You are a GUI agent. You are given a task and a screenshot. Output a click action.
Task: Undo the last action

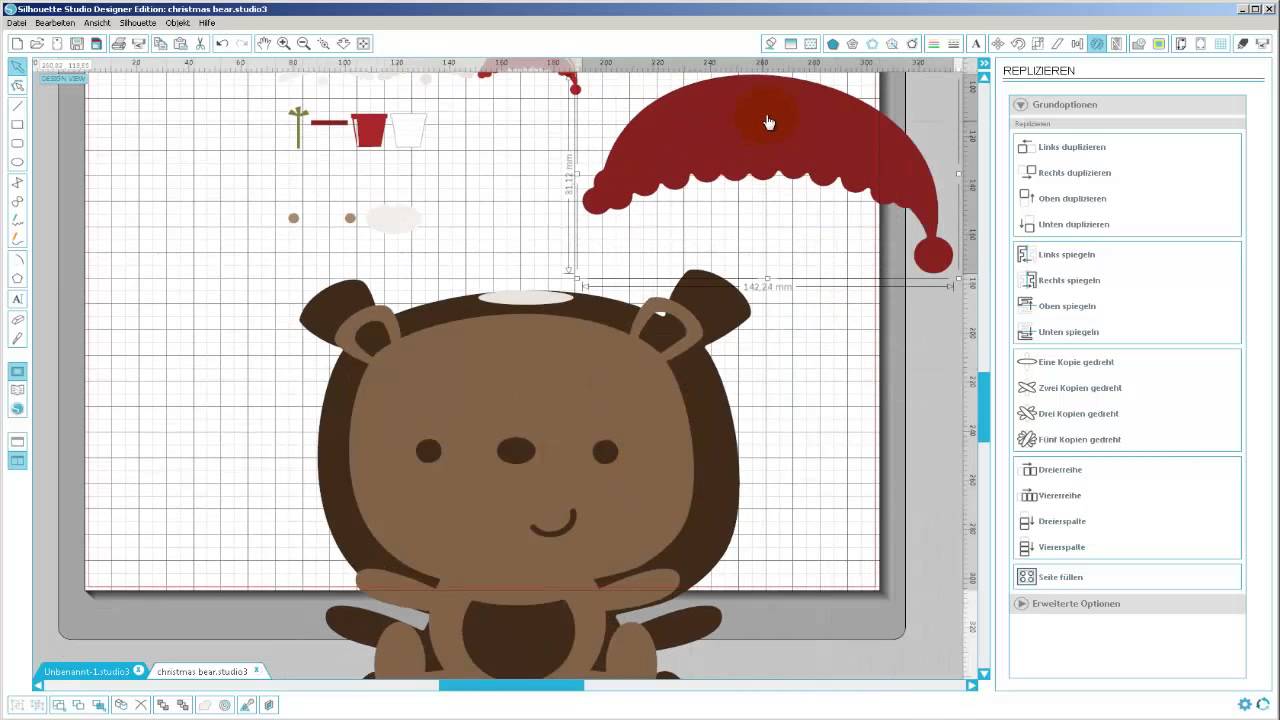[222, 44]
